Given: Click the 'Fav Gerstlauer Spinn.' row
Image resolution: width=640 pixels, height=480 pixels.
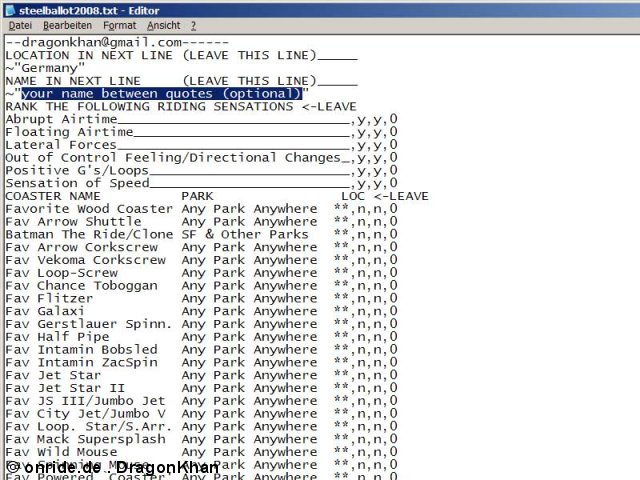Looking at the screenshot, I should [201, 324].
